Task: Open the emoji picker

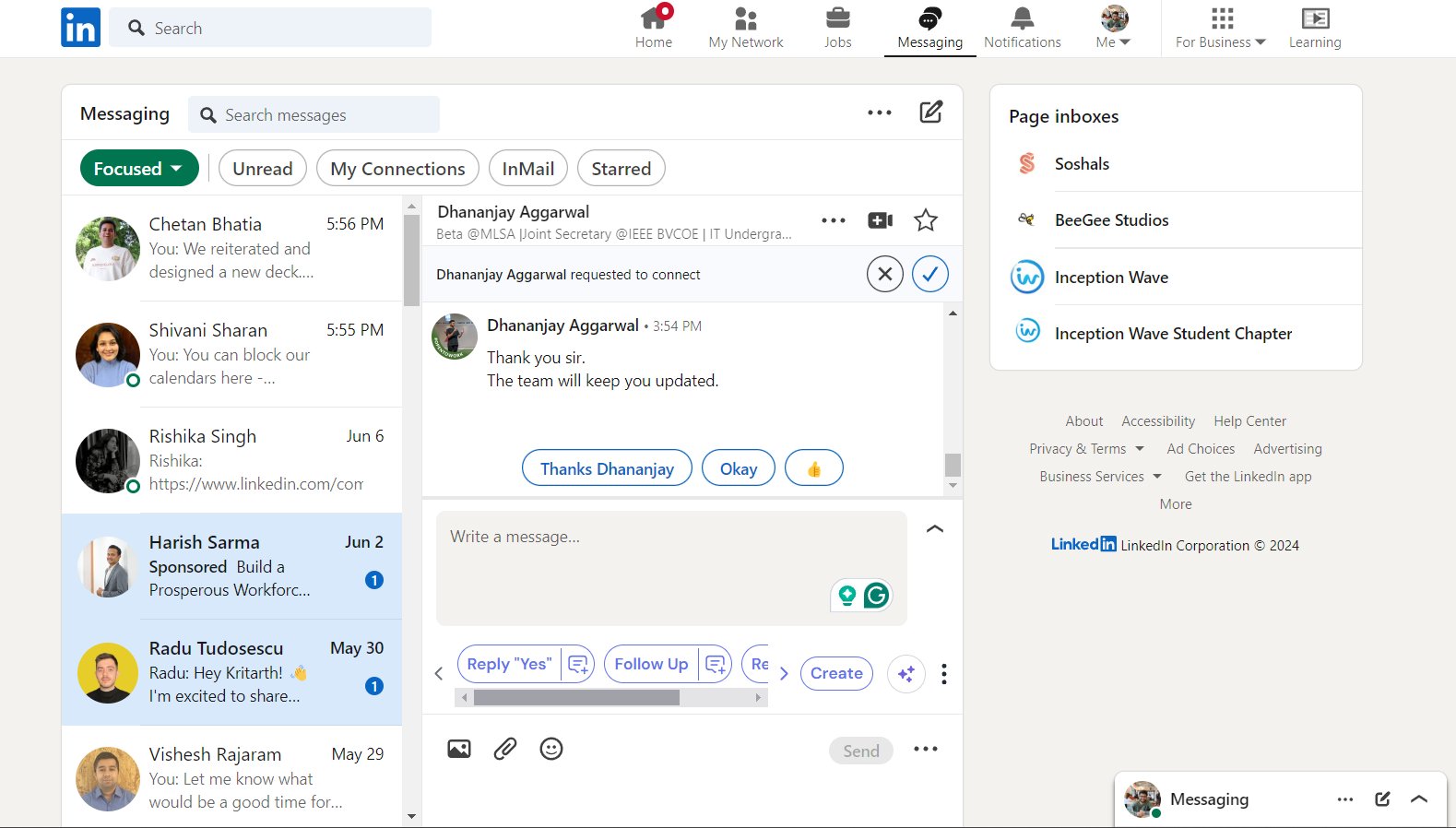Action: coord(550,749)
